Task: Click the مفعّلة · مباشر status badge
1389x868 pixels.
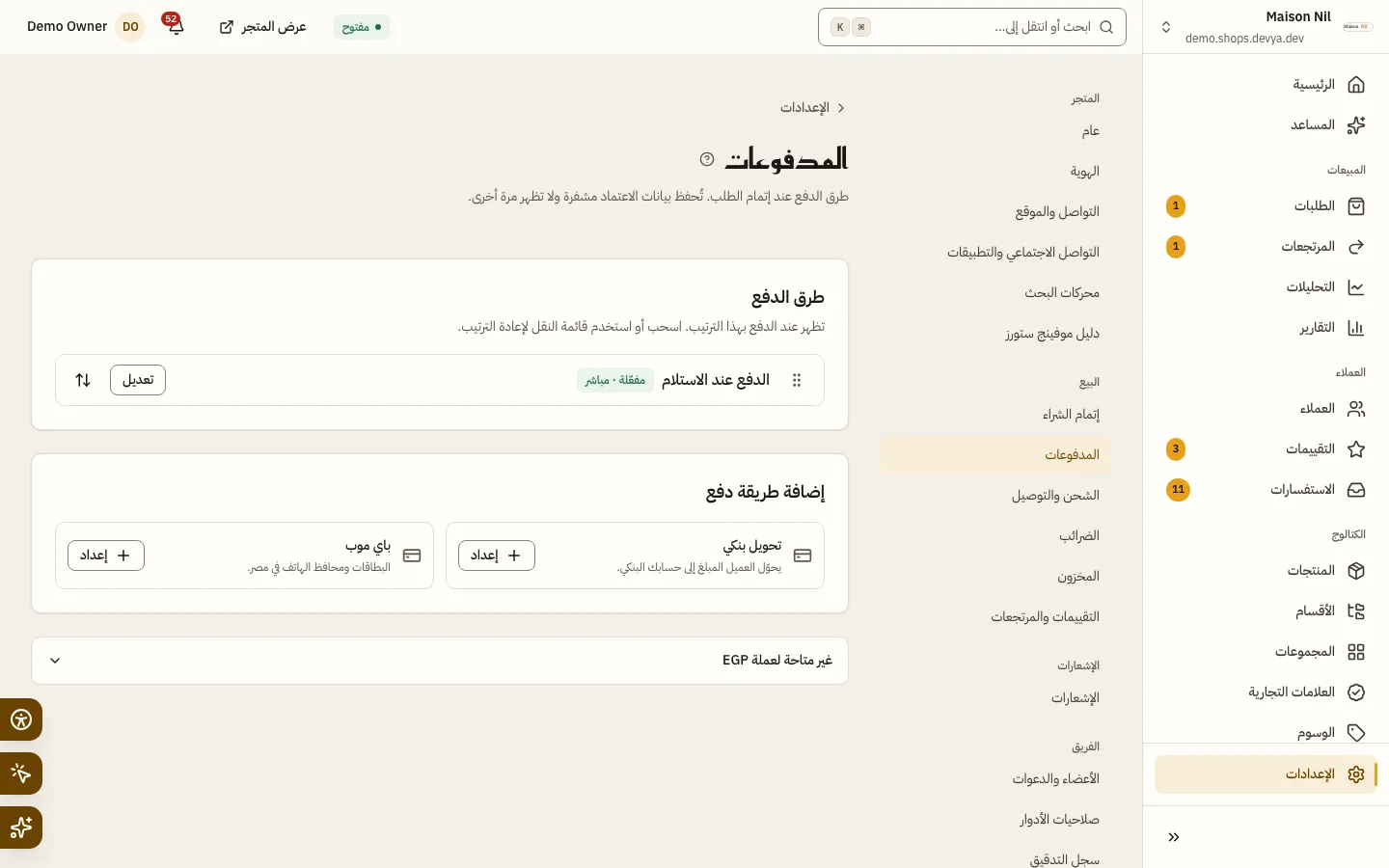Action: tap(615, 380)
